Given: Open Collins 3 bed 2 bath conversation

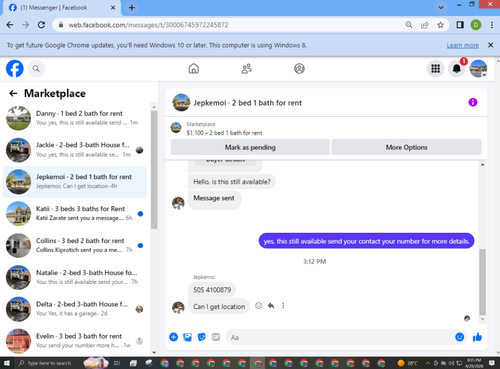Looking at the screenshot, I should point(75,245).
